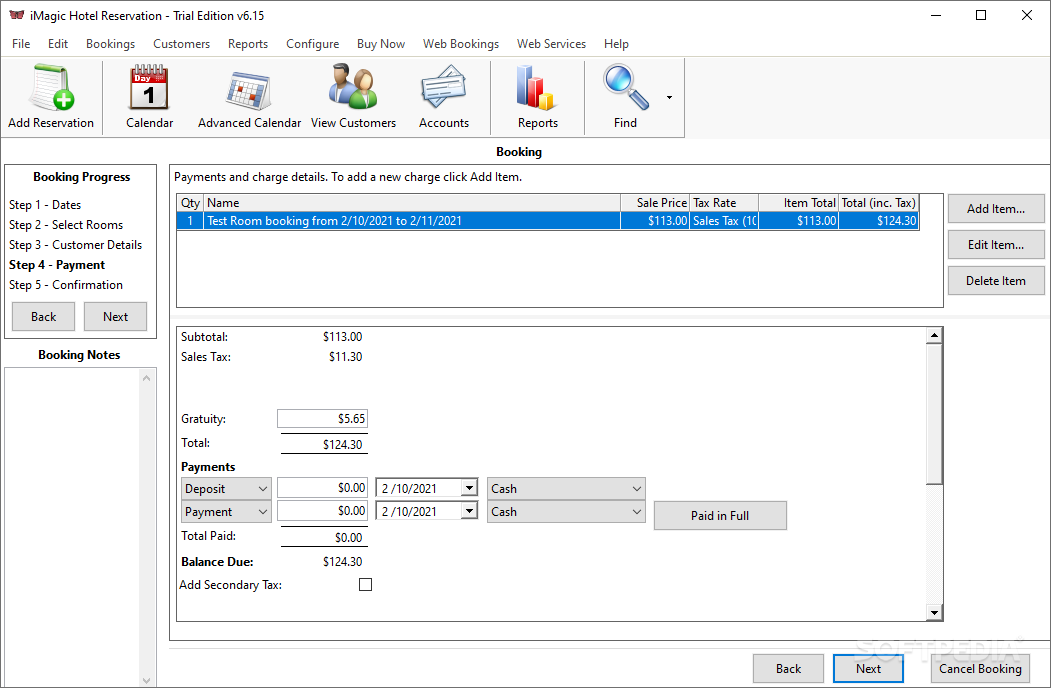Open the Configure menu
This screenshot has width=1051, height=688.
312,44
